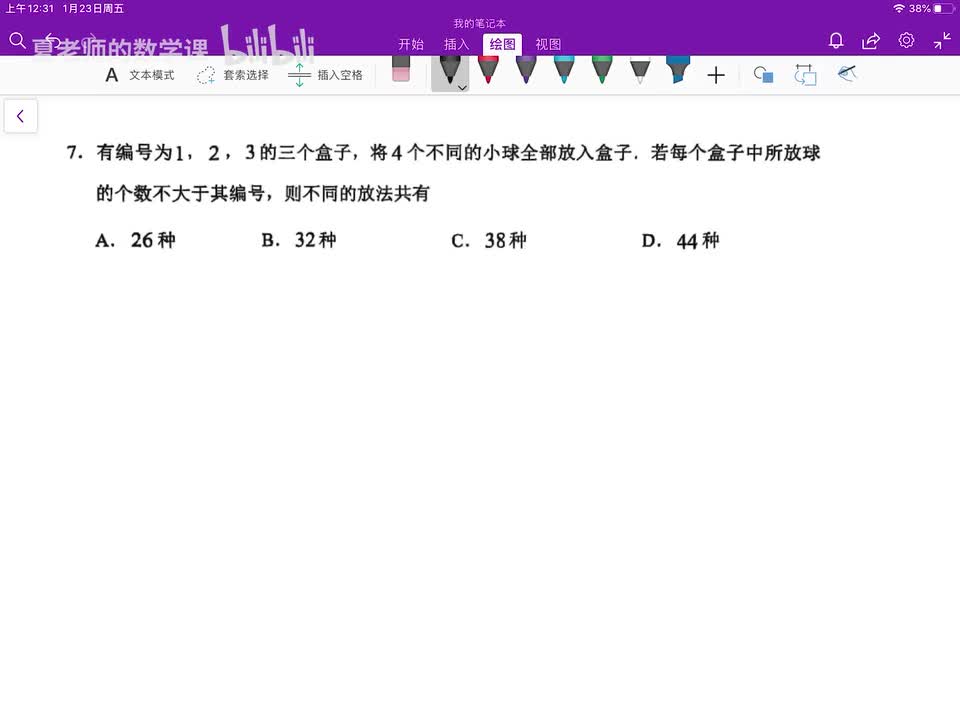This screenshot has height=720, width=960.
Task: Open the search magnifier icon
Action: coord(17,41)
